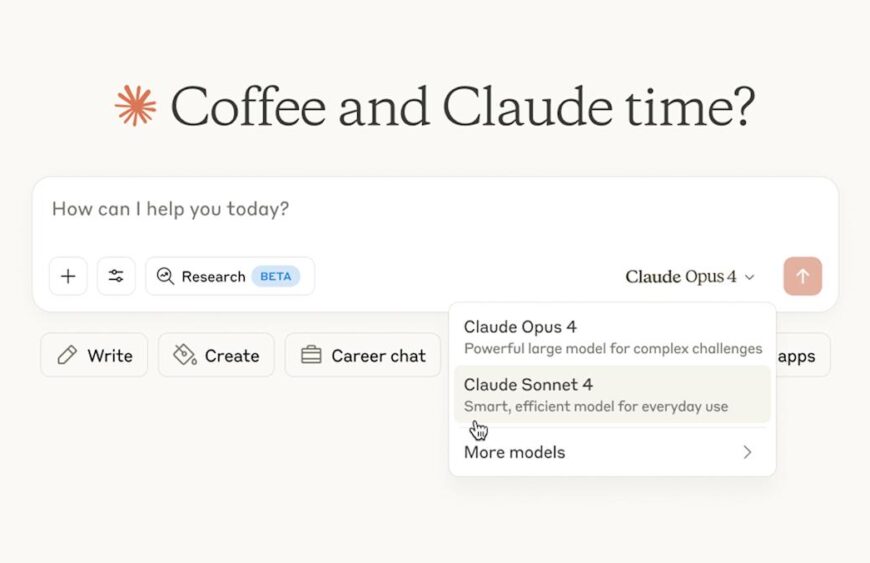
Task: Choose Claude Sonnet 4 in the dropdown
Action: coord(612,394)
